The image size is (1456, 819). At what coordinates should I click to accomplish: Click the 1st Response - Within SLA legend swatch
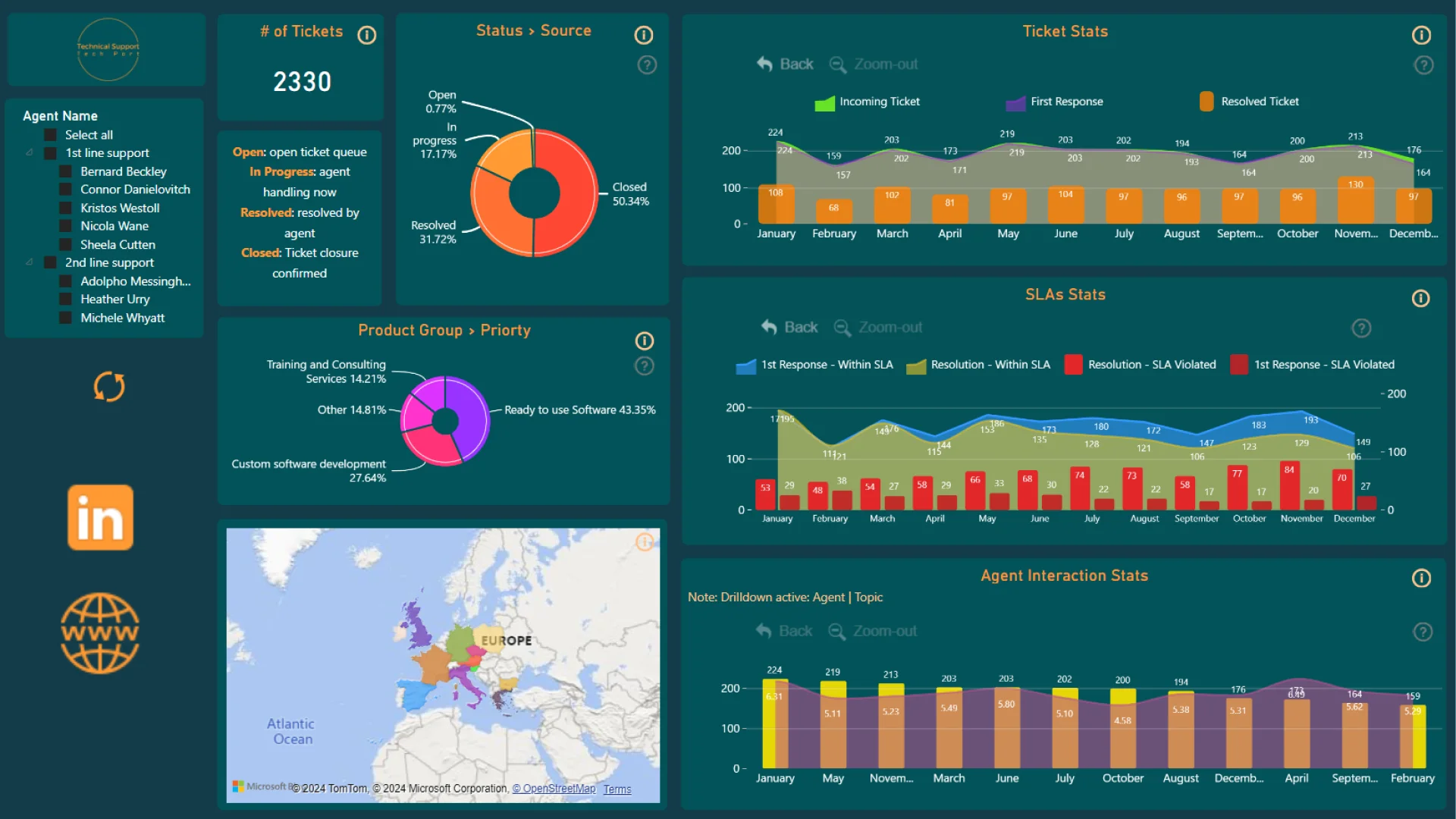point(746,366)
